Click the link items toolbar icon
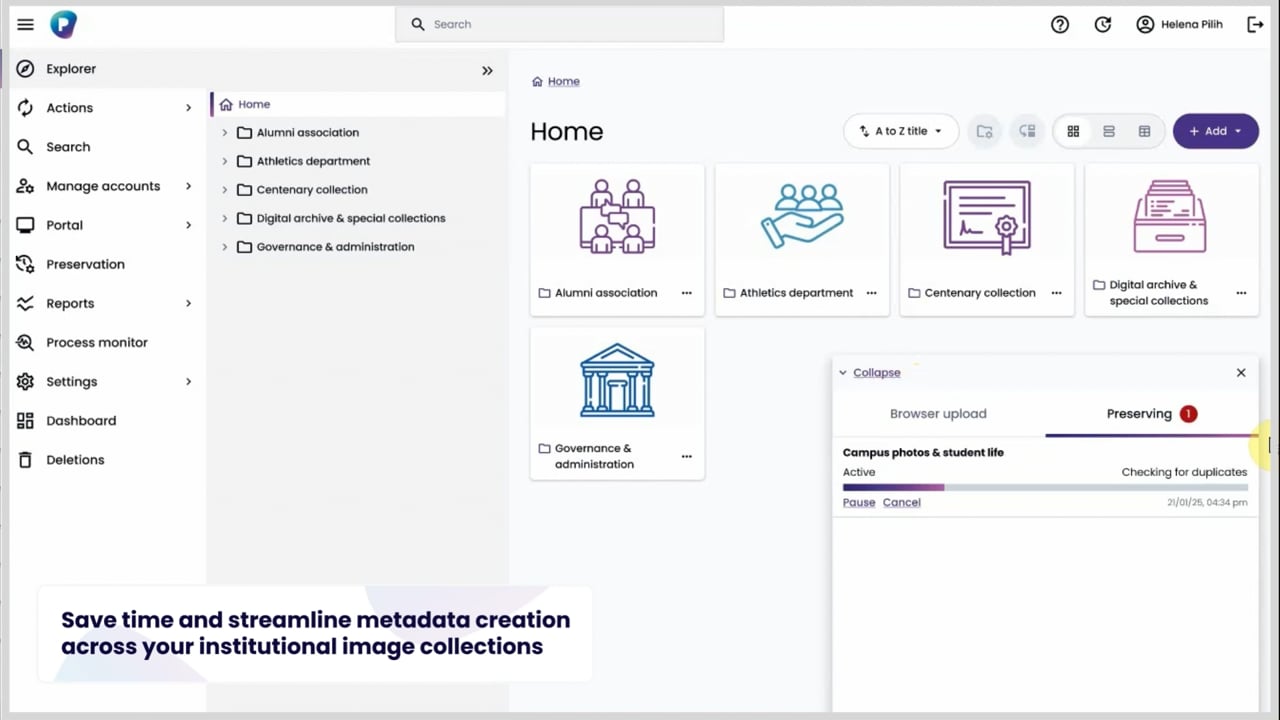 pos(1027,131)
